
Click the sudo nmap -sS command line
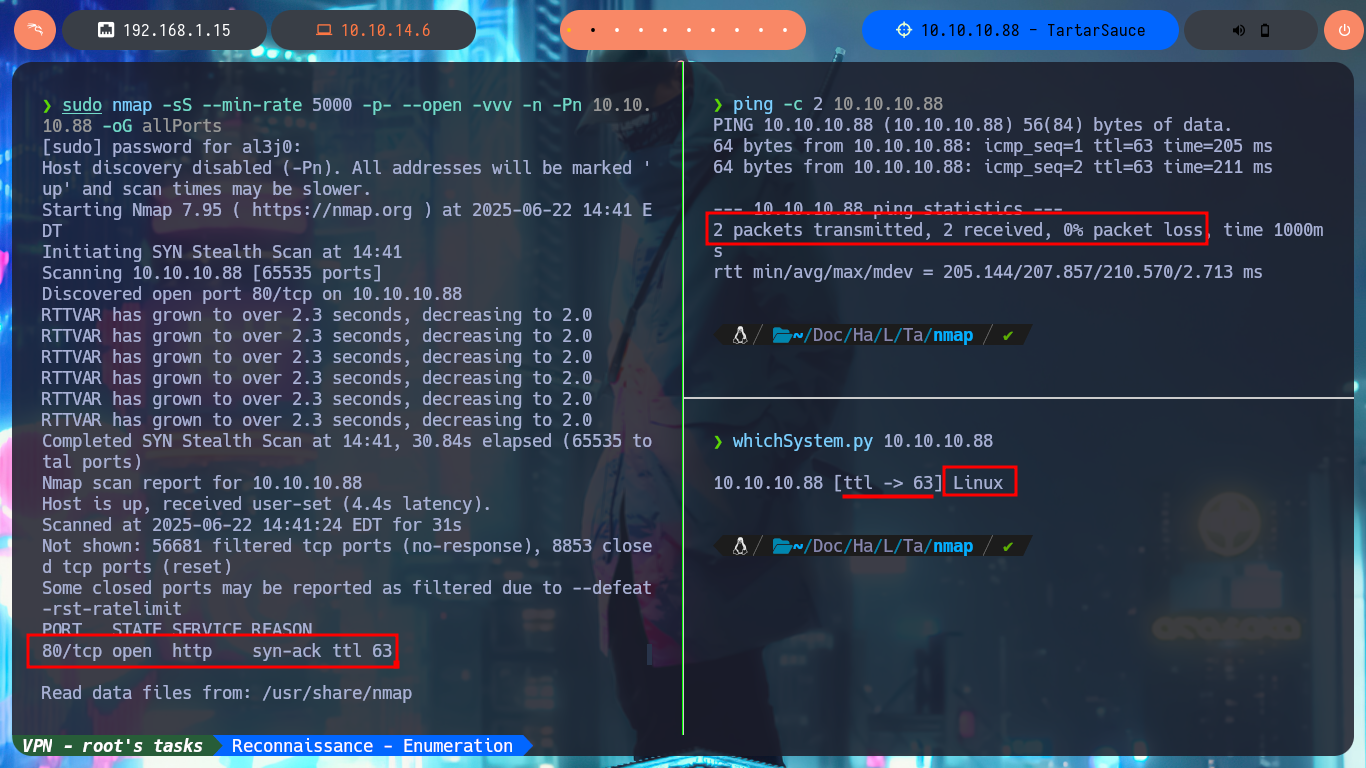click(x=347, y=115)
